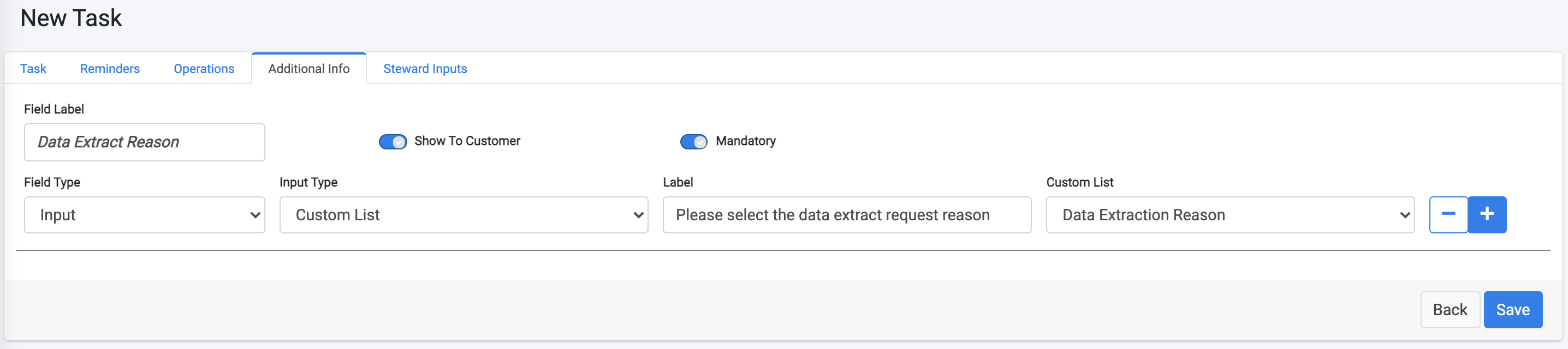Click the New Task page heading
Image resolution: width=1568 pixels, height=349 pixels.
tap(71, 18)
